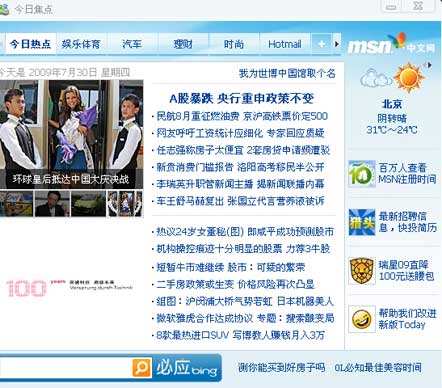Image resolution: width=442 pixels, height=388 pixels.
Task: Expand weather details arrow beside sun
Action: [x=430, y=65]
